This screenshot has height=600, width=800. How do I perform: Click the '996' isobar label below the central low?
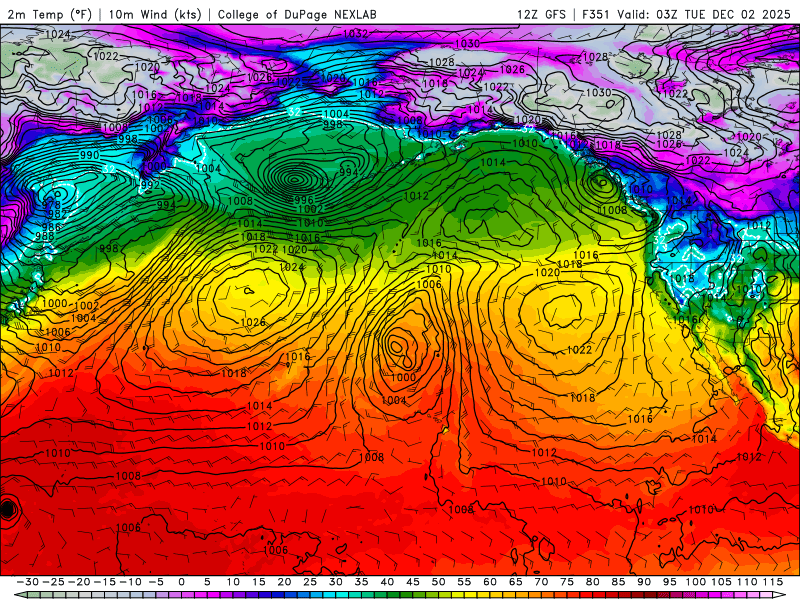[304, 200]
